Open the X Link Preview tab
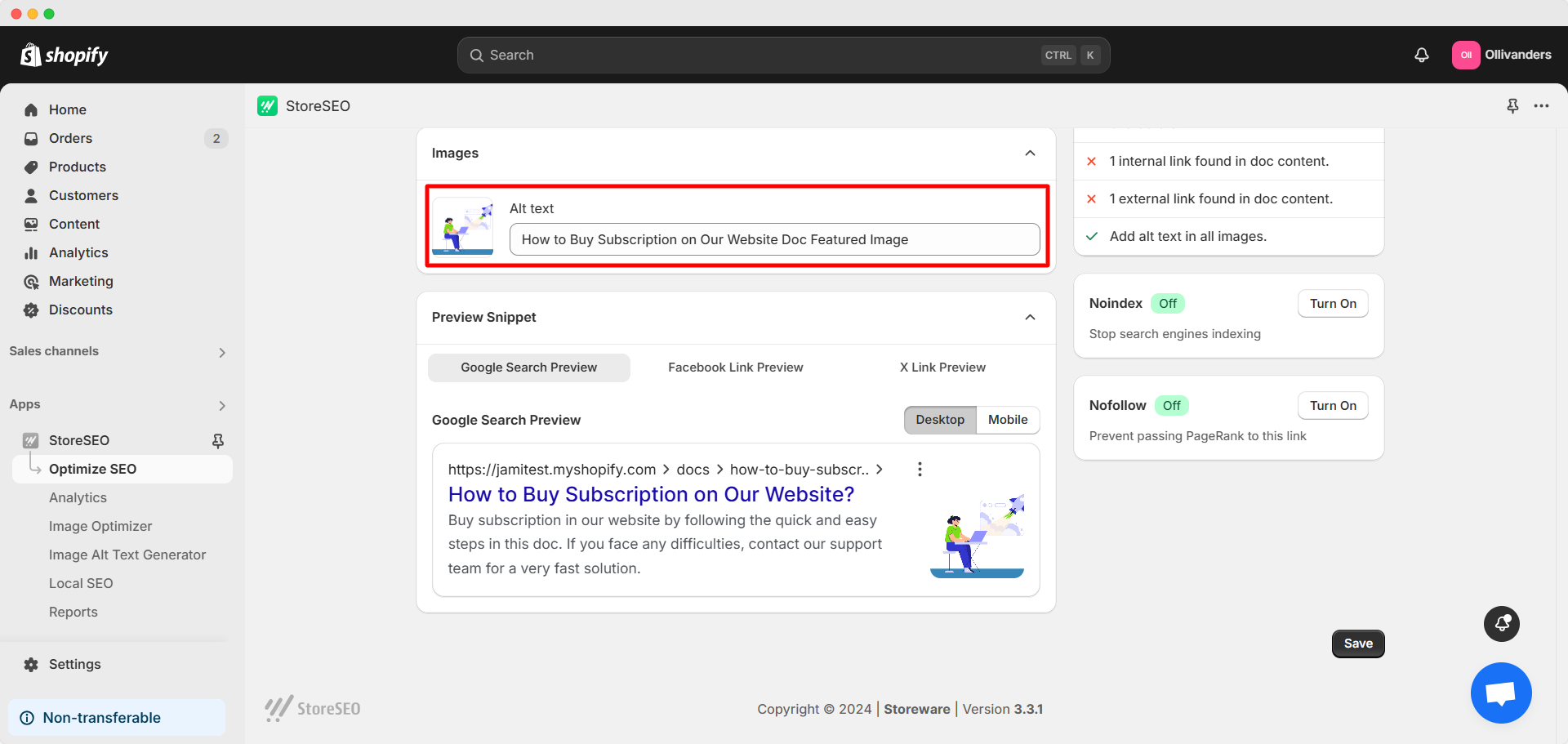The width and height of the screenshot is (1568, 744). pyautogui.click(x=942, y=367)
